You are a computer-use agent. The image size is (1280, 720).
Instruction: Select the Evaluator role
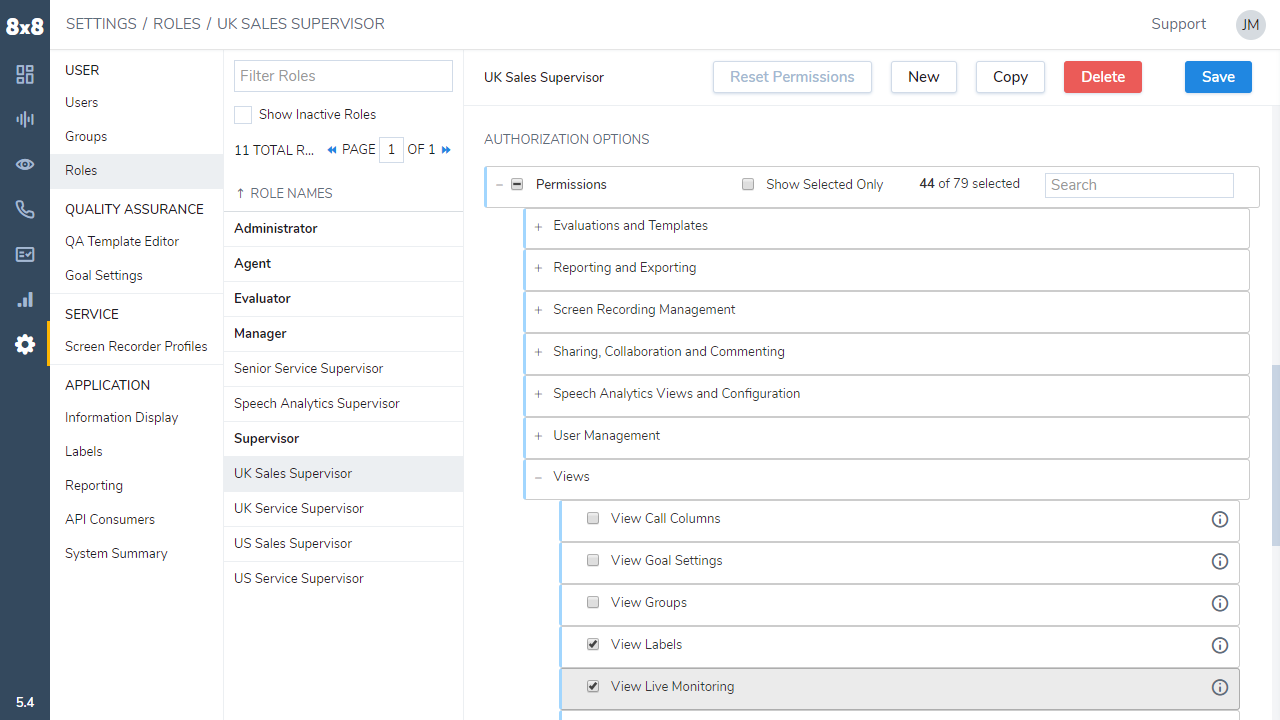coord(343,299)
